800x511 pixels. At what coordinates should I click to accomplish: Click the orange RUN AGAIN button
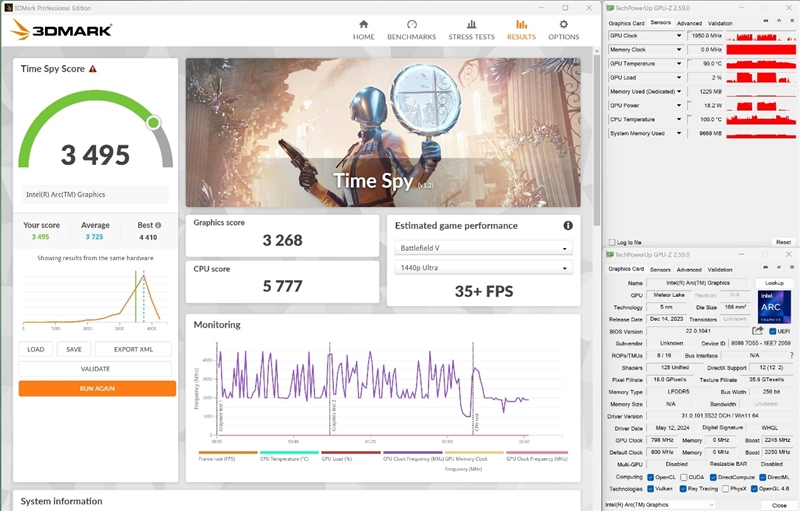click(x=97, y=389)
